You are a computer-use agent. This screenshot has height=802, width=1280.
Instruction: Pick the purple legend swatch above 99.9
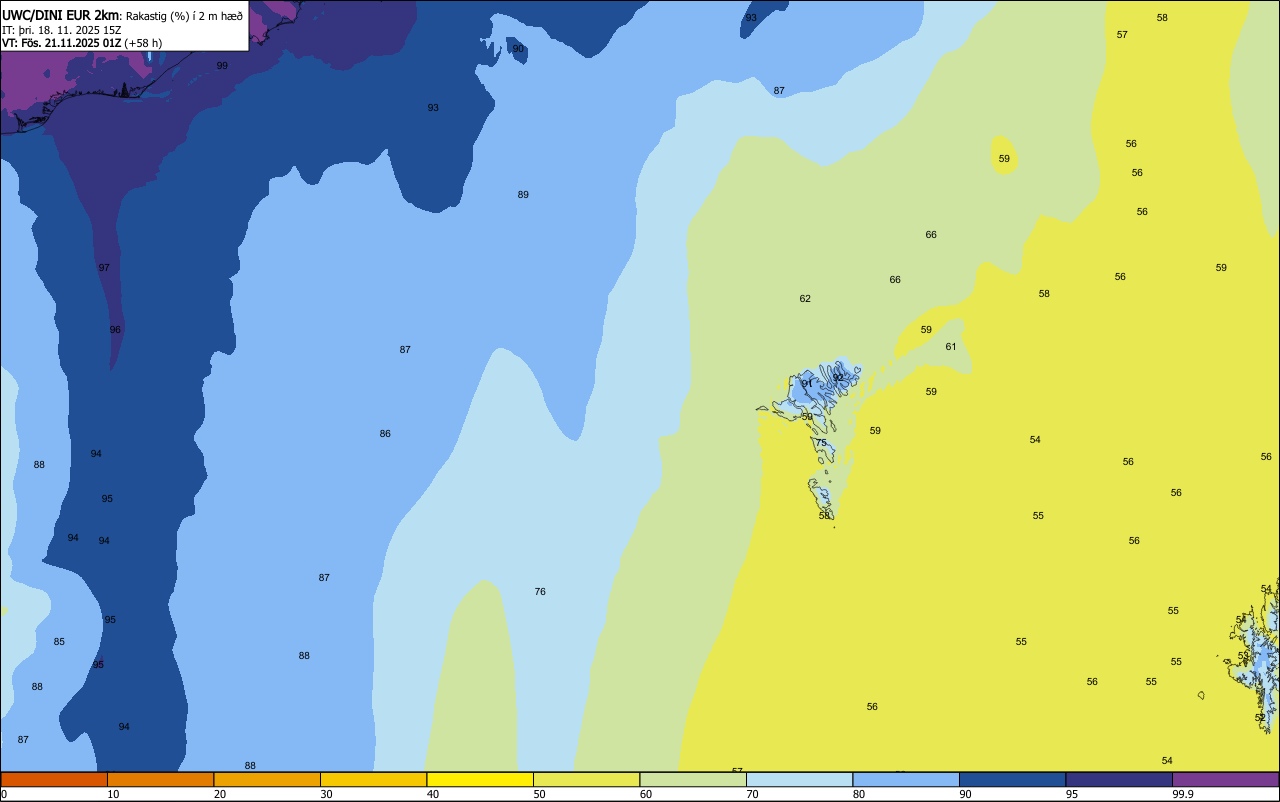tap(1225, 779)
